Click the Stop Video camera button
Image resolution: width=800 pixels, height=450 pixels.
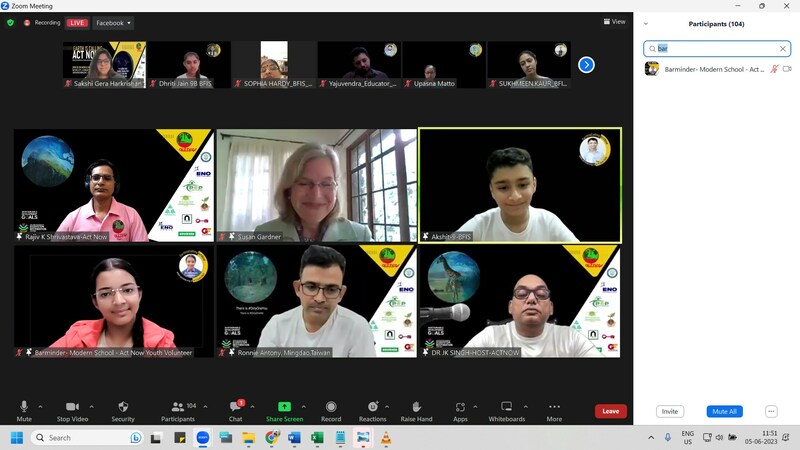coord(72,408)
